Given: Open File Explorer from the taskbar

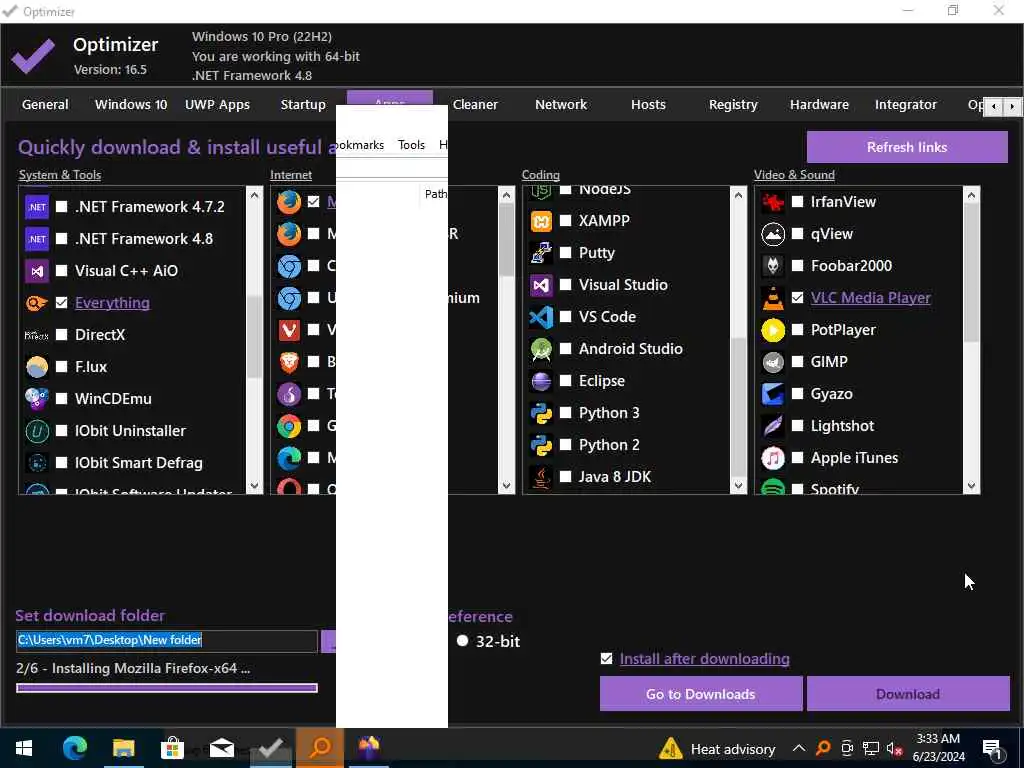Looking at the screenshot, I should click(123, 748).
